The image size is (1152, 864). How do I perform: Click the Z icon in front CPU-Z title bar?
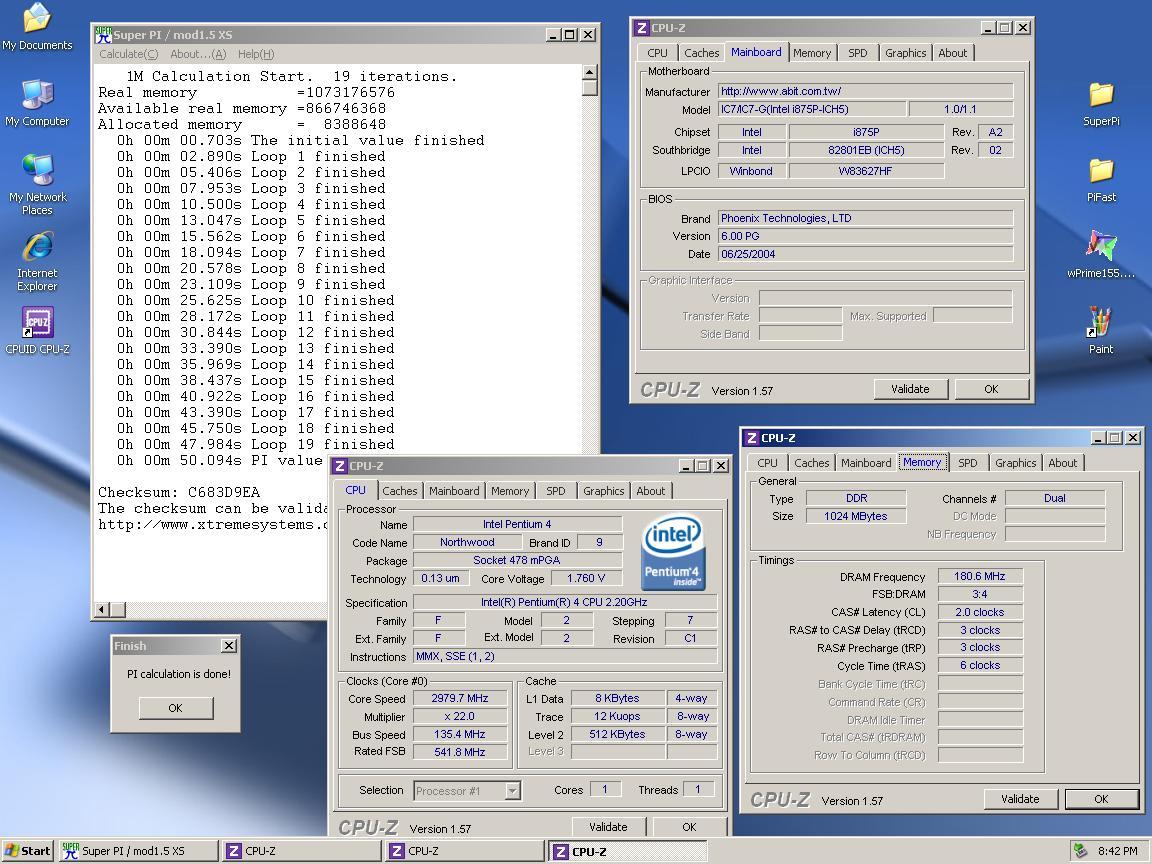[339, 466]
